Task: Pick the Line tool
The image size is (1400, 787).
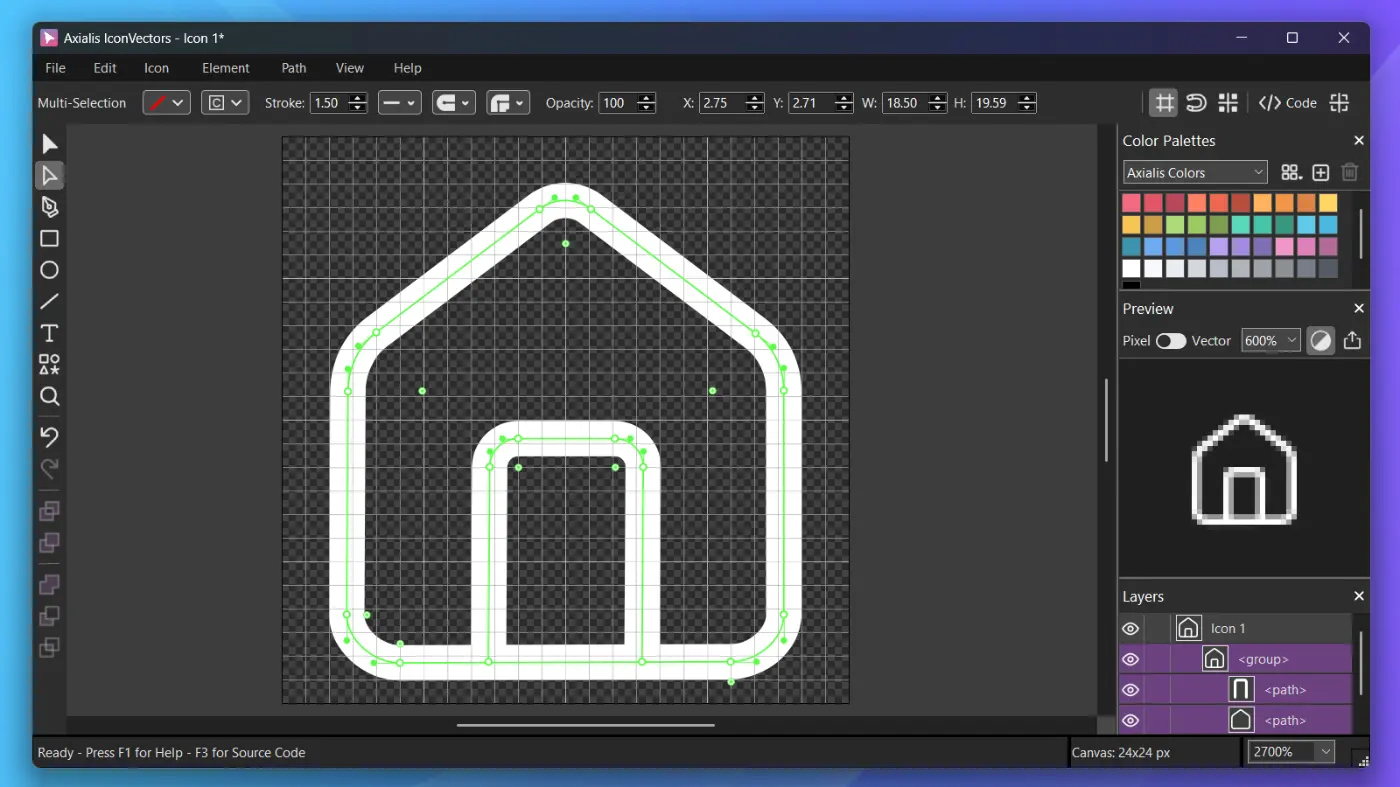Action: tap(49, 302)
